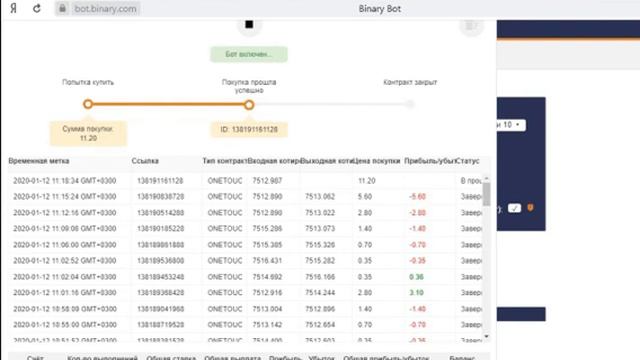The width and height of the screenshot is (640, 360).
Task: Click the purchase price cell 11.20 in the table
Action: tap(367, 180)
